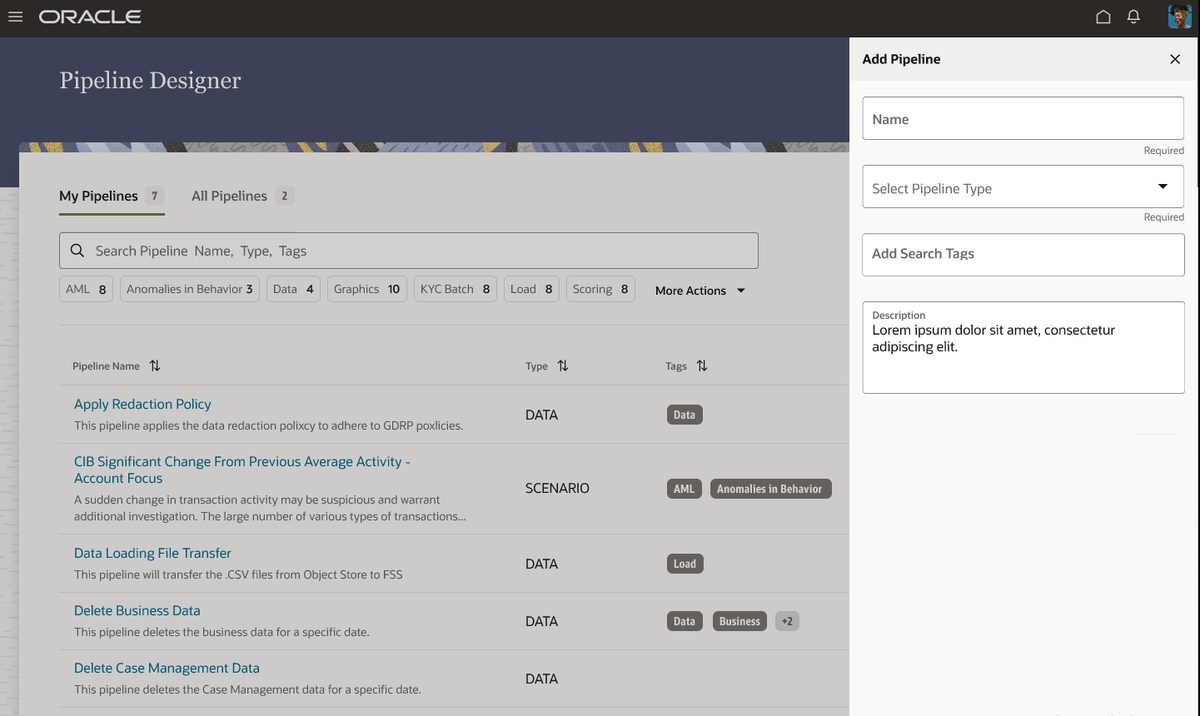Filter by Data tag chip
Screen dimensions: 1200x716
293,289
